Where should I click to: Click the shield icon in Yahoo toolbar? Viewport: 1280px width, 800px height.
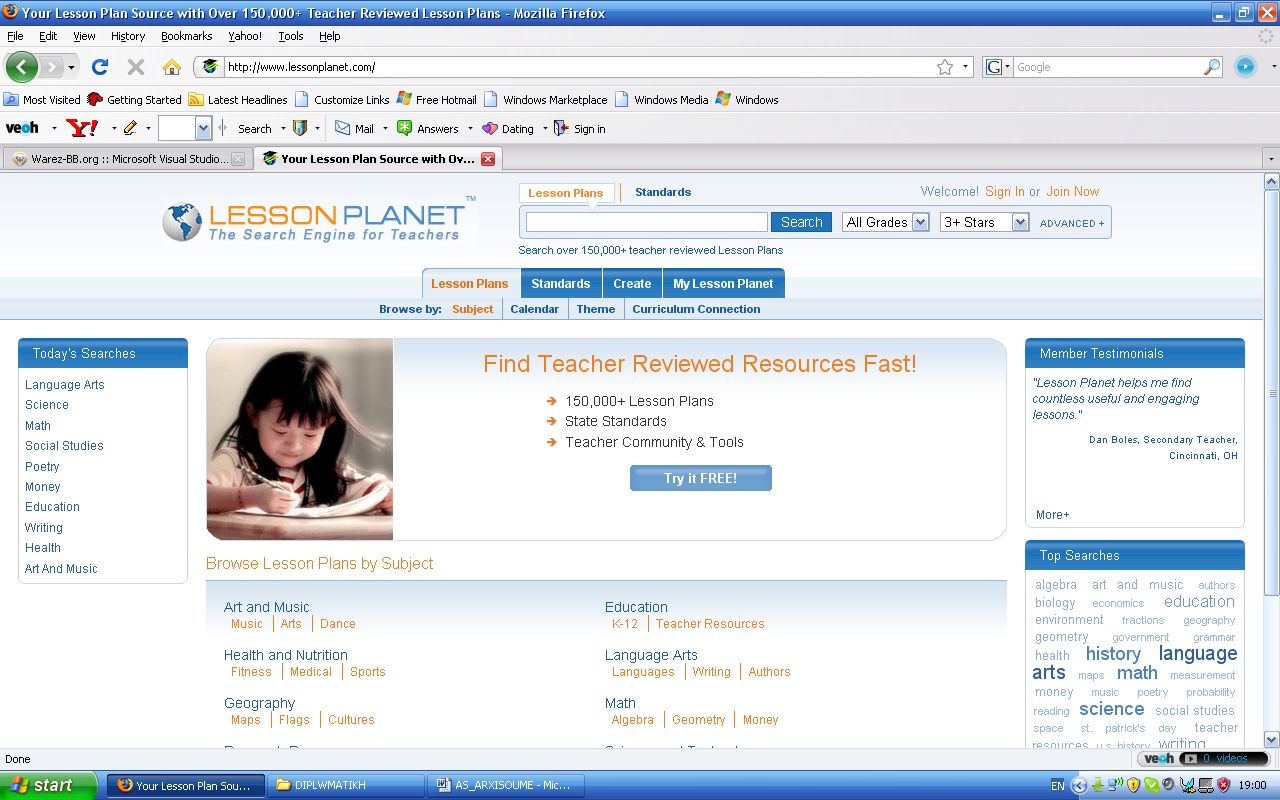coord(300,128)
